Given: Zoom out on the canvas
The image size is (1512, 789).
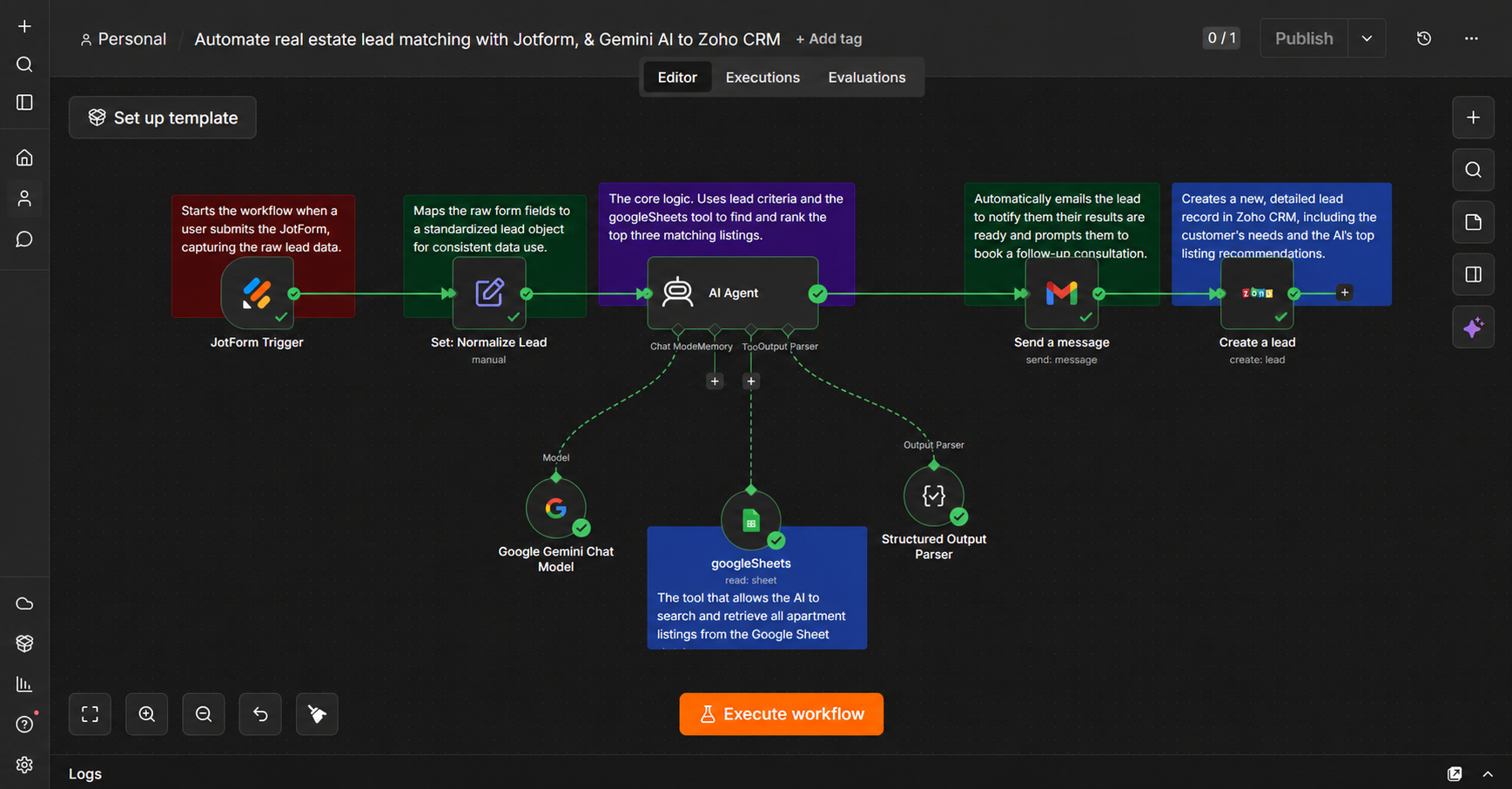Looking at the screenshot, I should coord(204,714).
